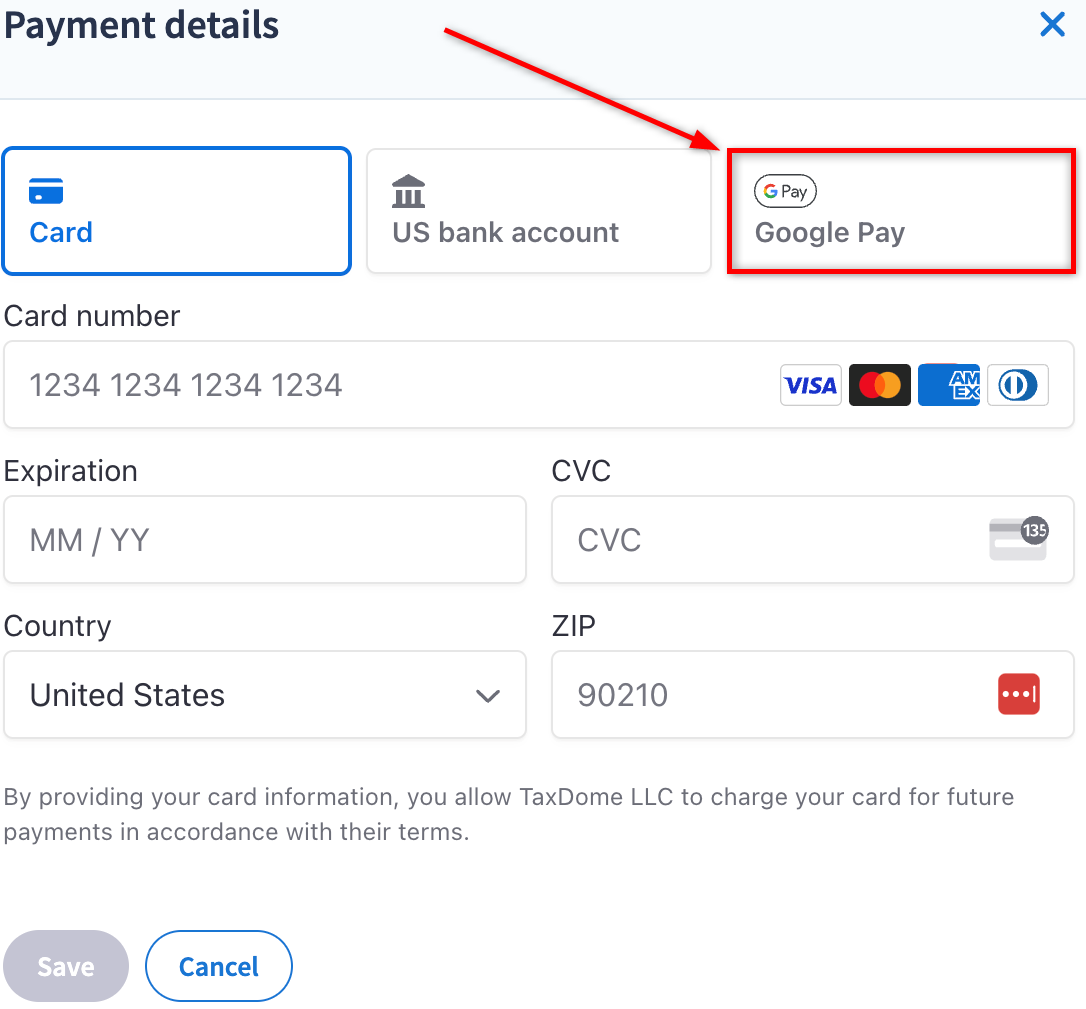Click into the Expiration MM / YY field
The image size is (1086, 1009).
(x=265, y=540)
